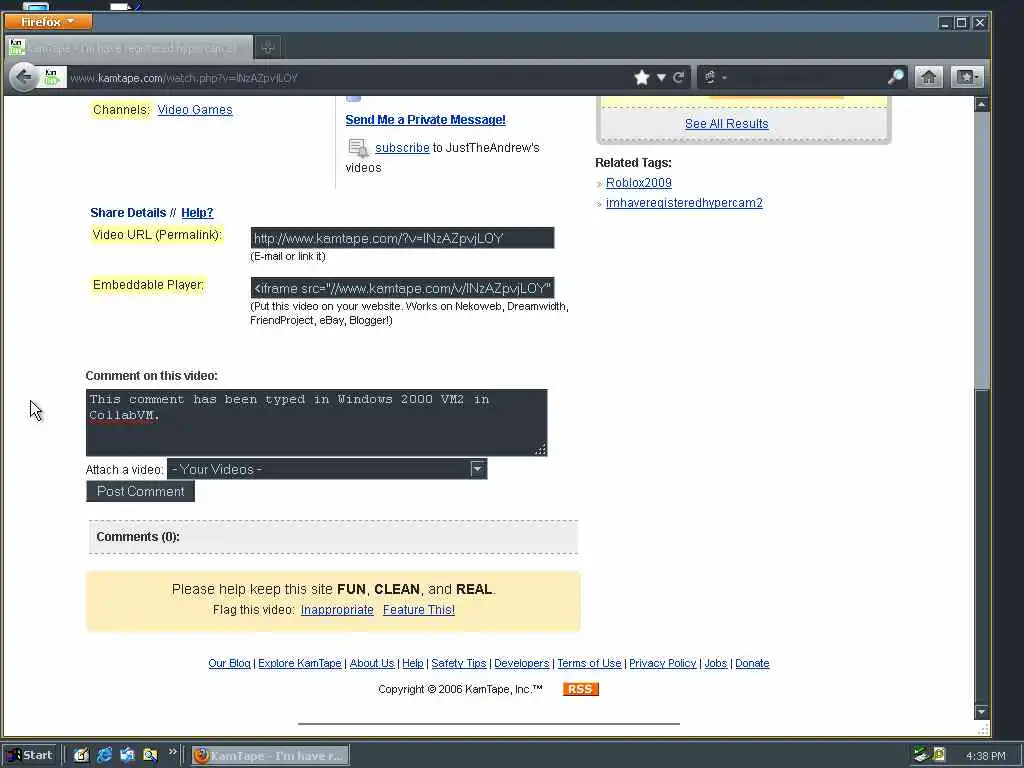This screenshot has height=768, width=1024.
Task: Launch Internet Explorer from Quick Launch
Action: [104, 756]
